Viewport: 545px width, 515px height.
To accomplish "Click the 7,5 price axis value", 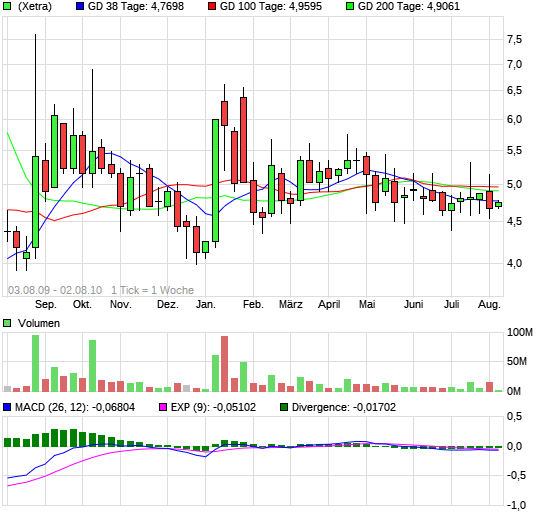I will coord(514,39).
